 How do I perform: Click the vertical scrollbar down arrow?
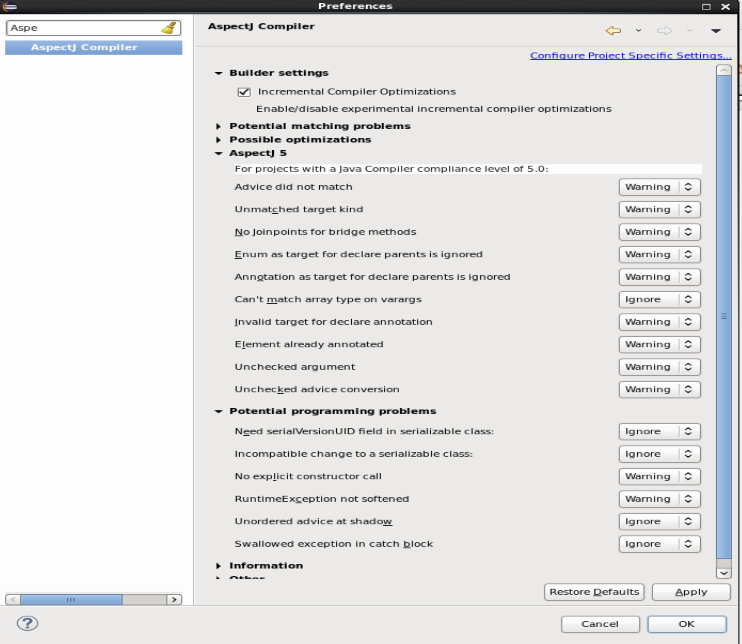click(x=724, y=573)
